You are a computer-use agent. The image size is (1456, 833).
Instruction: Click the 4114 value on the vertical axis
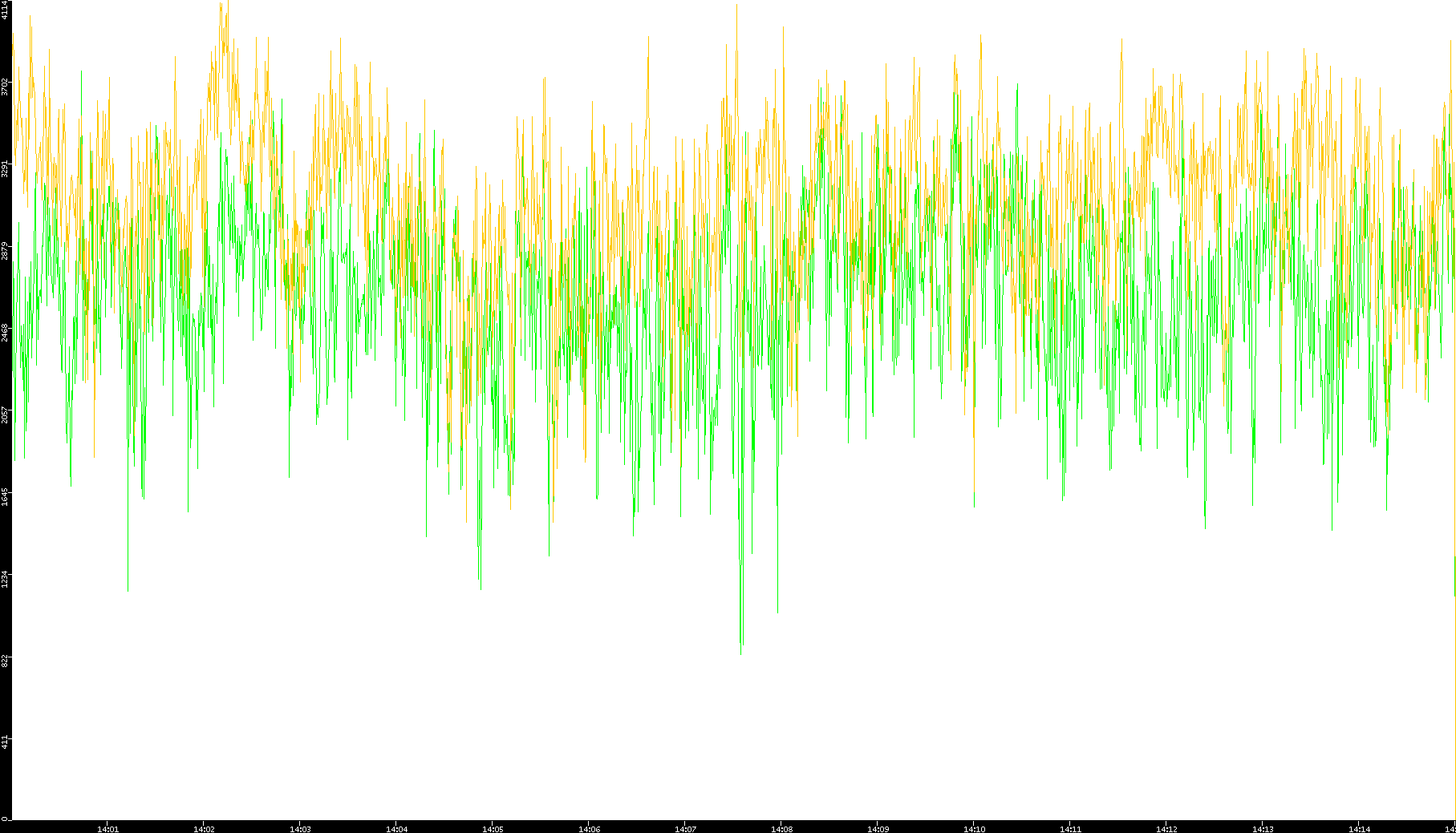[5, 10]
